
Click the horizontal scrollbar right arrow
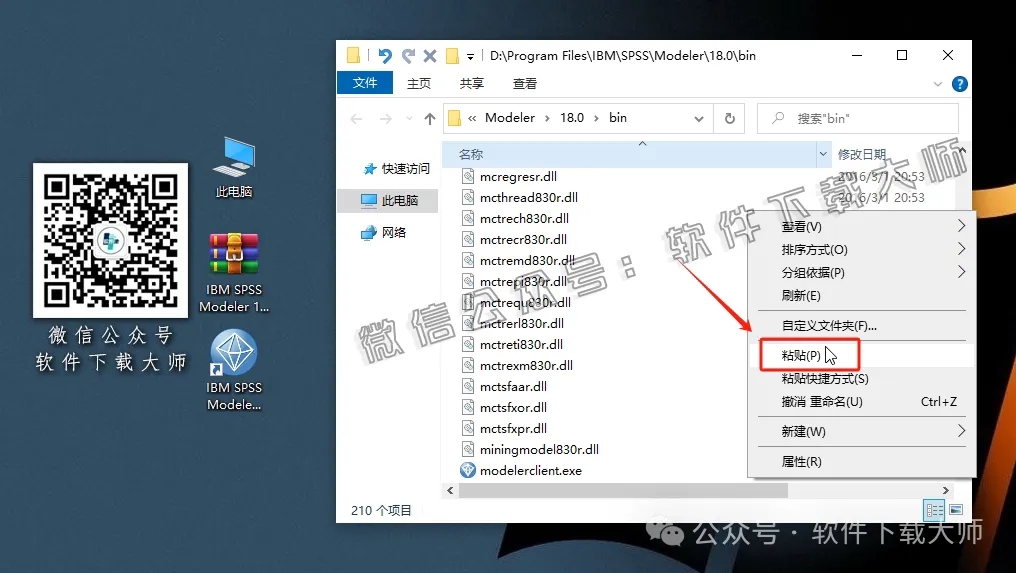click(946, 491)
